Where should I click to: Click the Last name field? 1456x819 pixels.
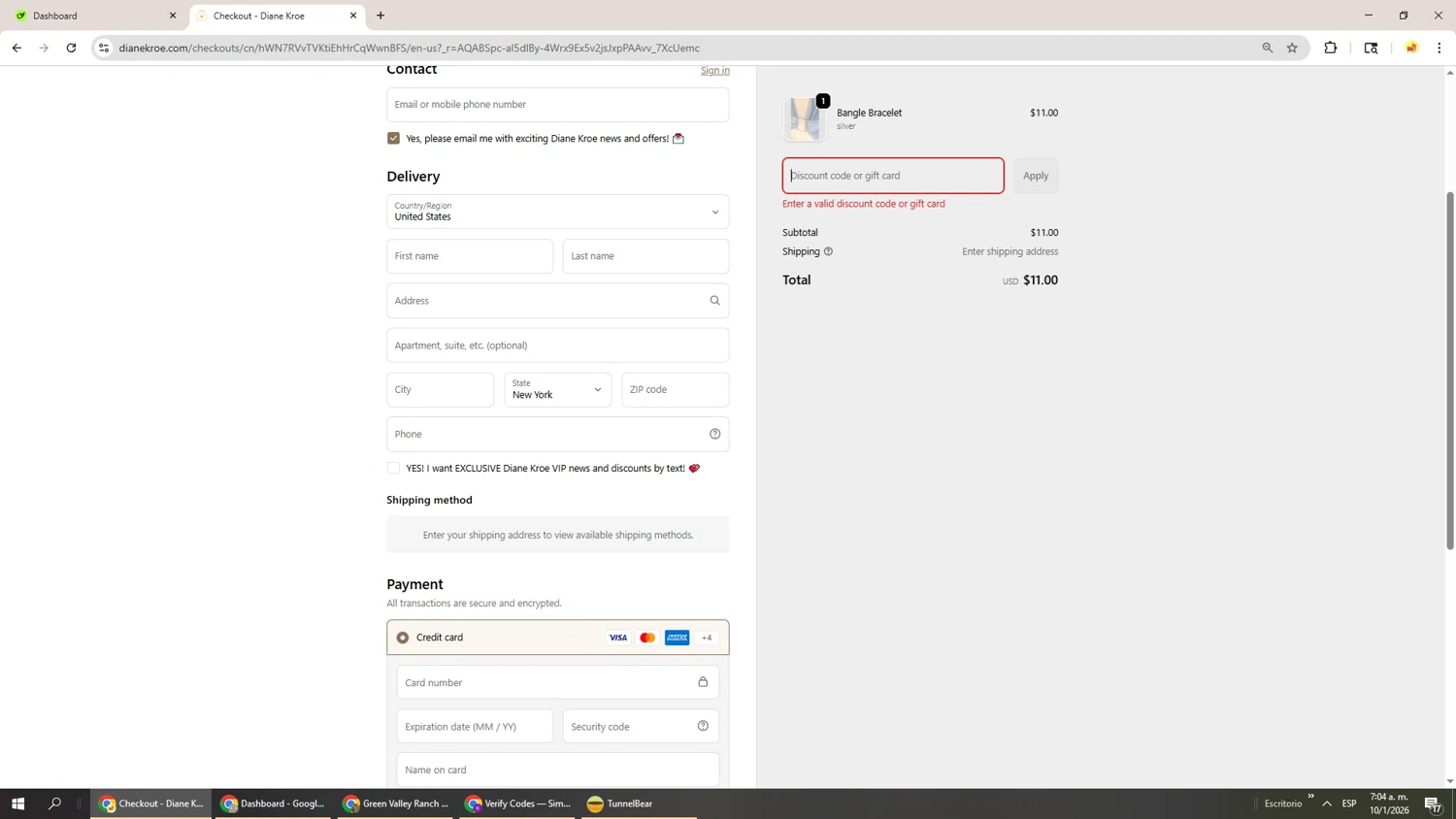(x=645, y=256)
